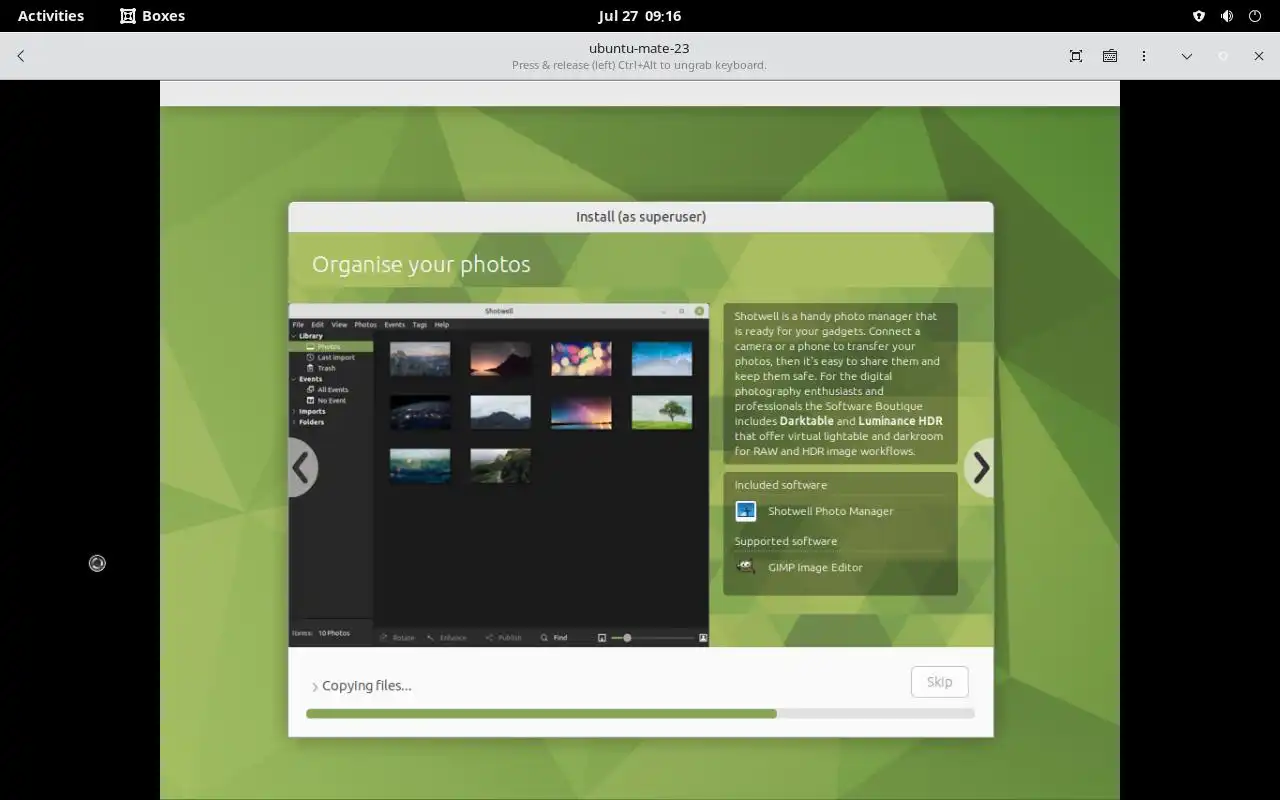Expand Folders in the Shotwell sidebar

click(x=294, y=422)
